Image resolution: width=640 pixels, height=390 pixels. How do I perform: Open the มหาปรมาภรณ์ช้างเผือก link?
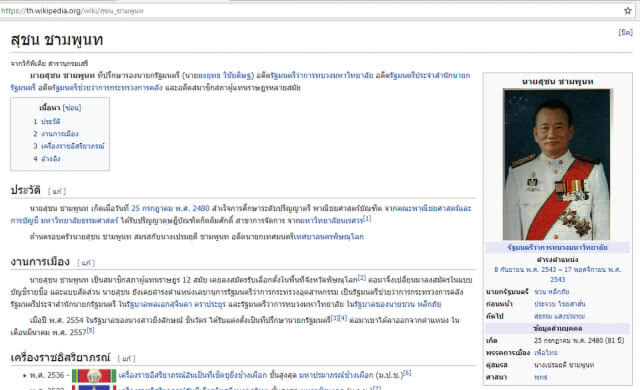336,375
